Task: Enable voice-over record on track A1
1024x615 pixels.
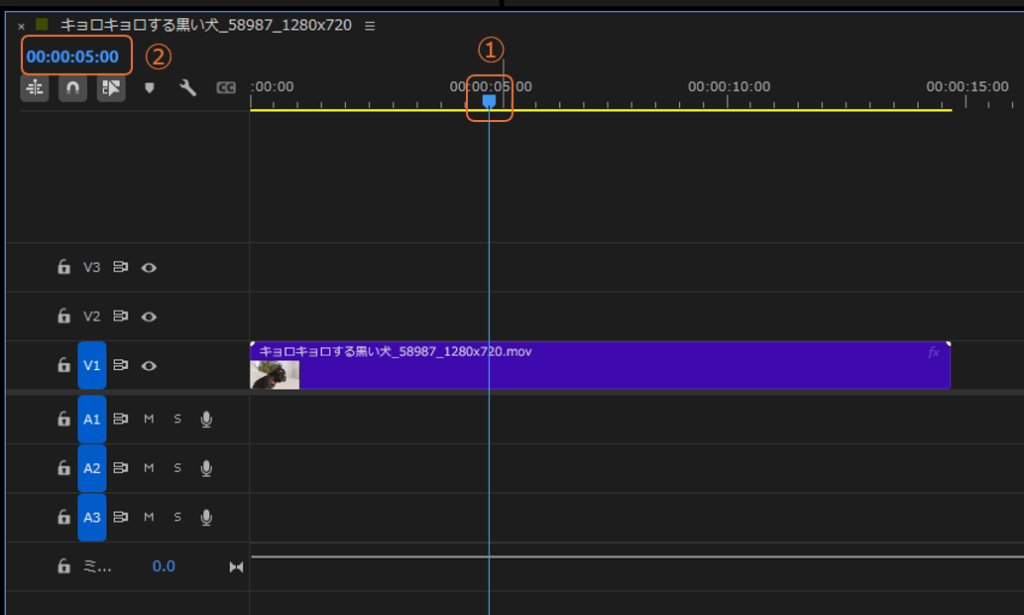Action: (x=206, y=419)
